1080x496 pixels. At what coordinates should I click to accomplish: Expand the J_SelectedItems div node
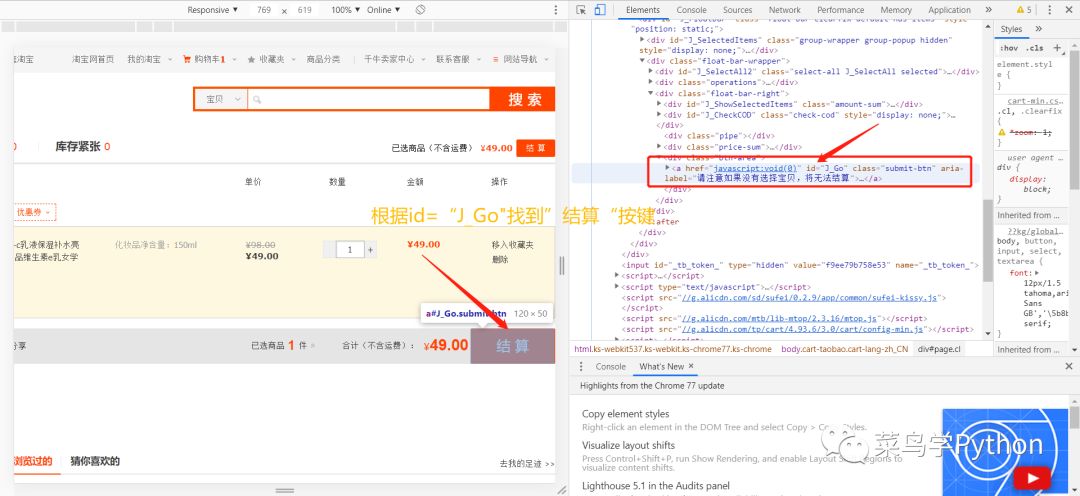pyautogui.click(x=642, y=41)
